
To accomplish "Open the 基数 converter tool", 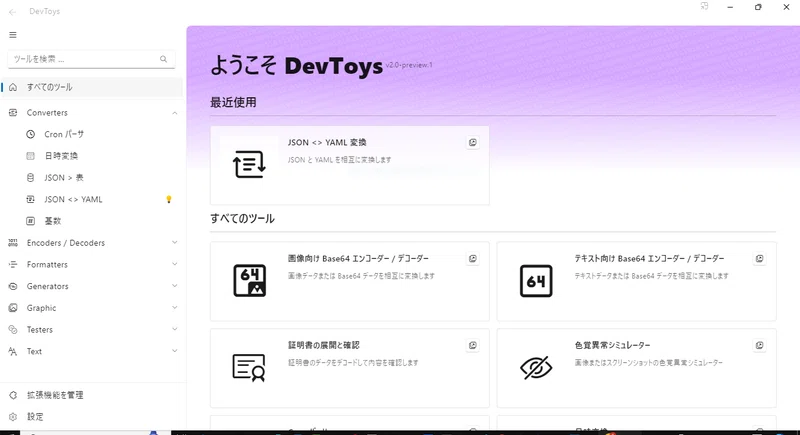I will tap(92, 221).
